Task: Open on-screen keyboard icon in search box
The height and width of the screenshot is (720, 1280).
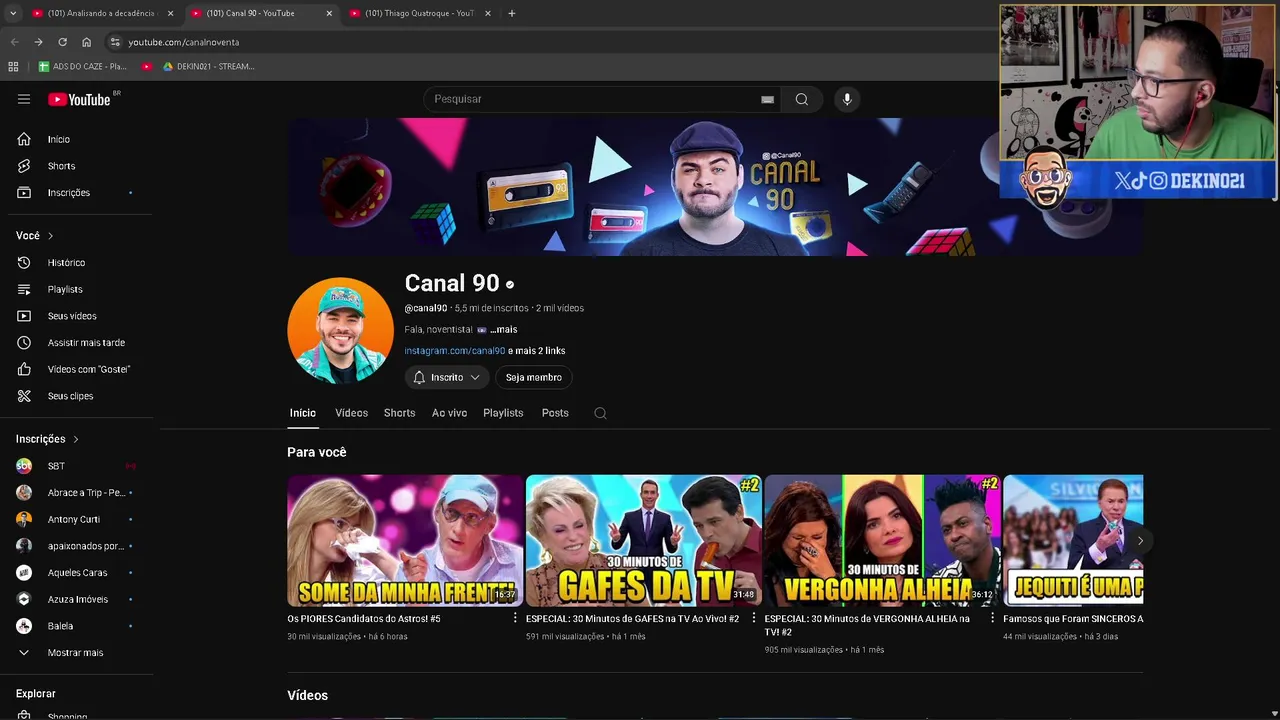Action: 767,99
